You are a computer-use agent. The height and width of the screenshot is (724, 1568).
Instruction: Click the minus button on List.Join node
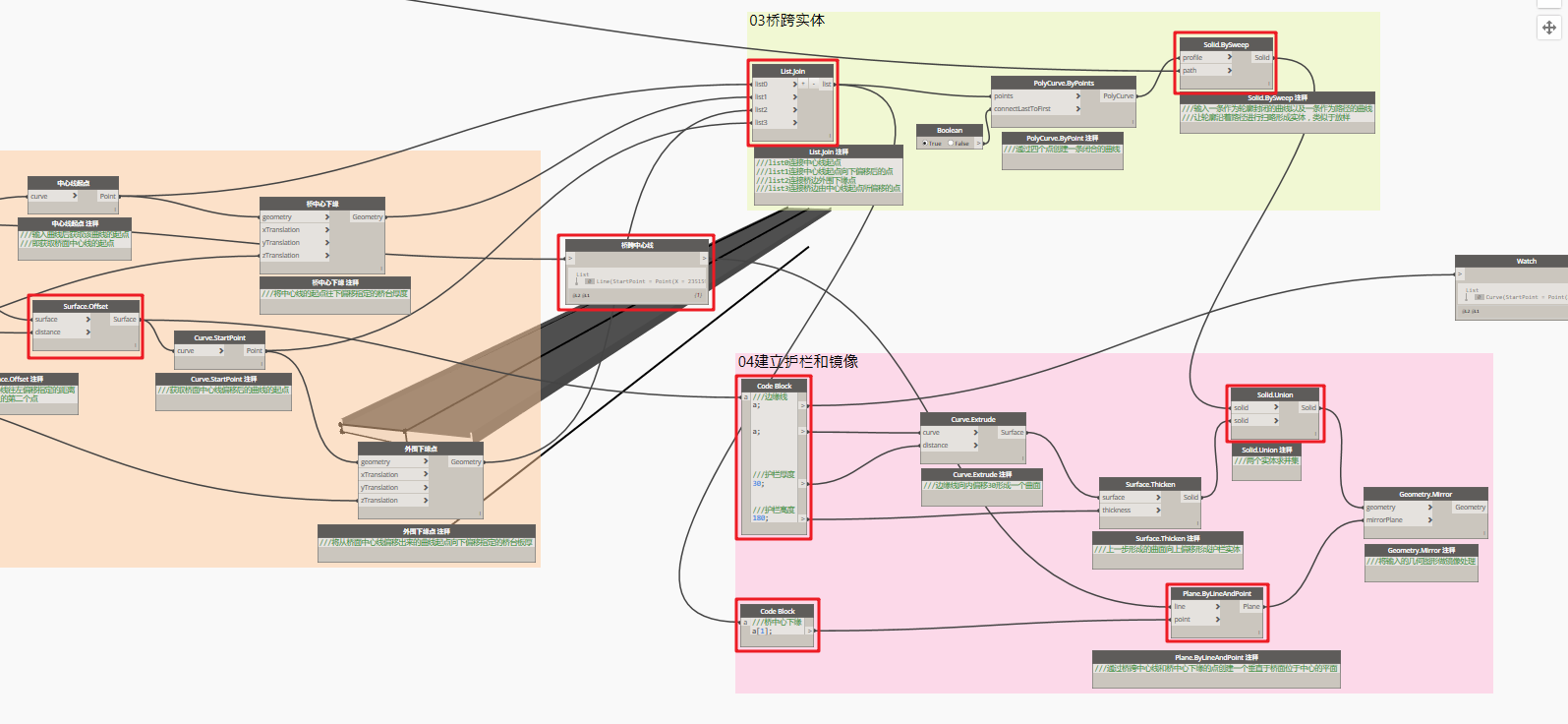[x=813, y=85]
